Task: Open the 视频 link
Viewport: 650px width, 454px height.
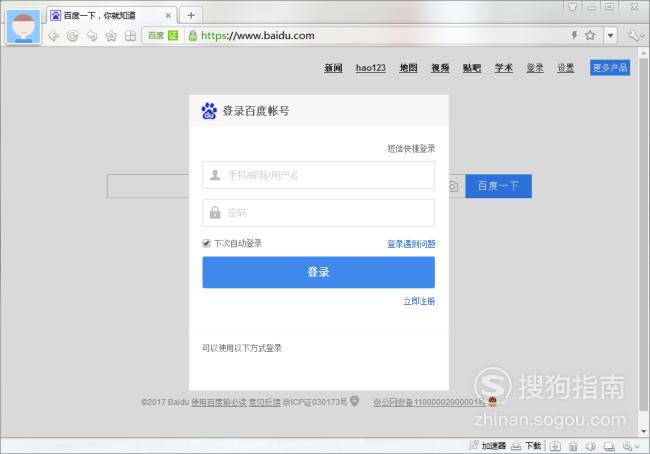Action: tap(440, 68)
